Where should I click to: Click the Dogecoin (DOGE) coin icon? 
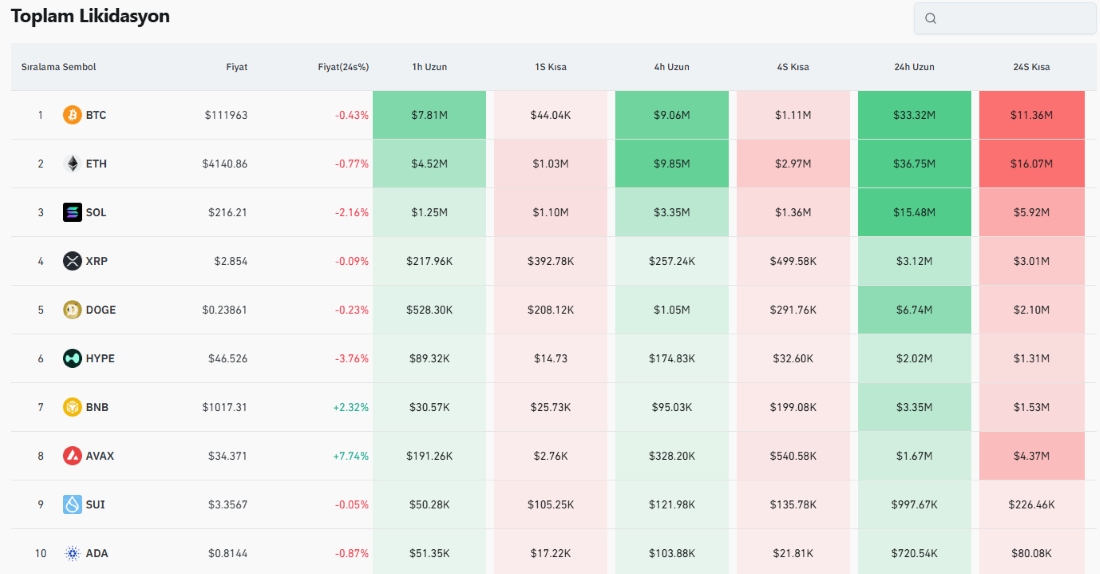coord(72,310)
